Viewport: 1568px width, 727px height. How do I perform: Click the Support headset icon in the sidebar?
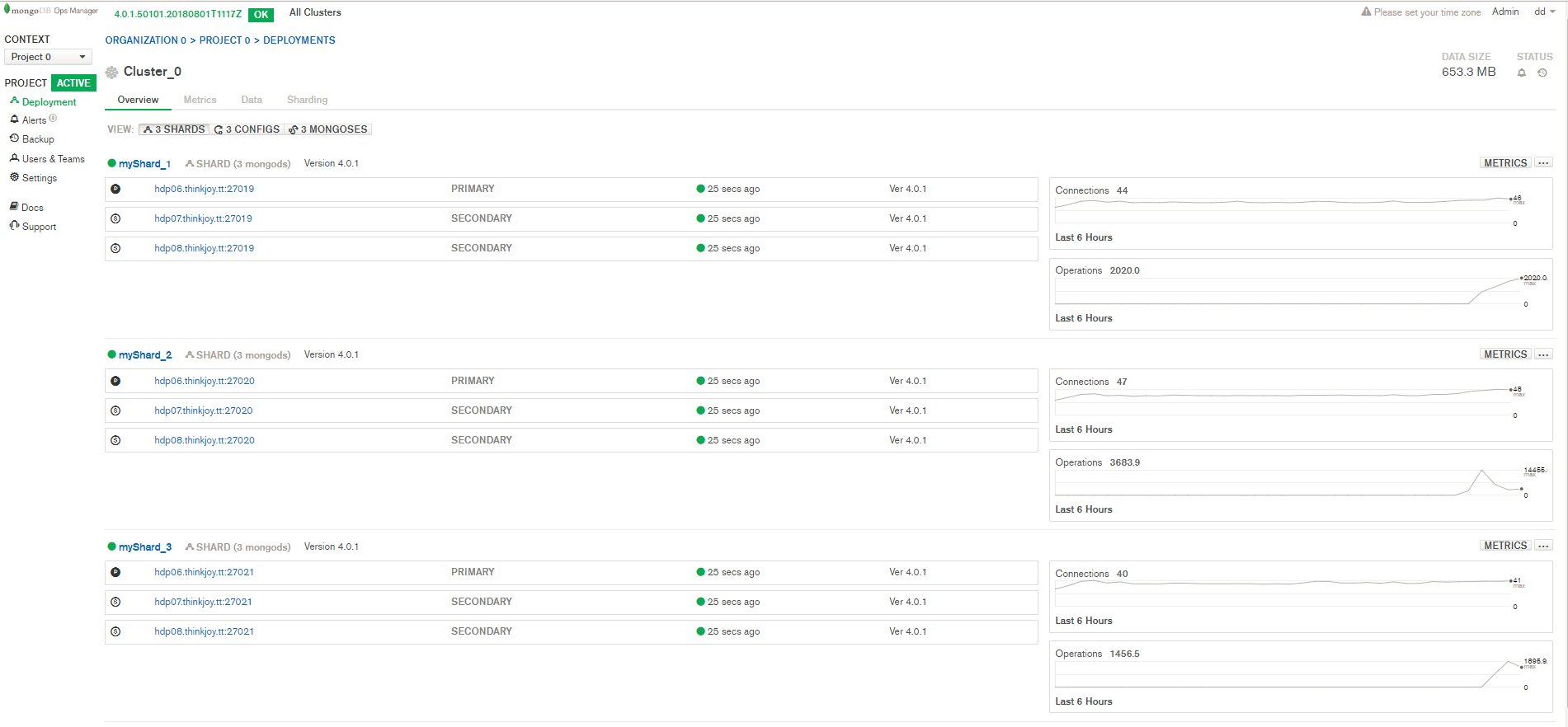pyautogui.click(x=14, y=226)
